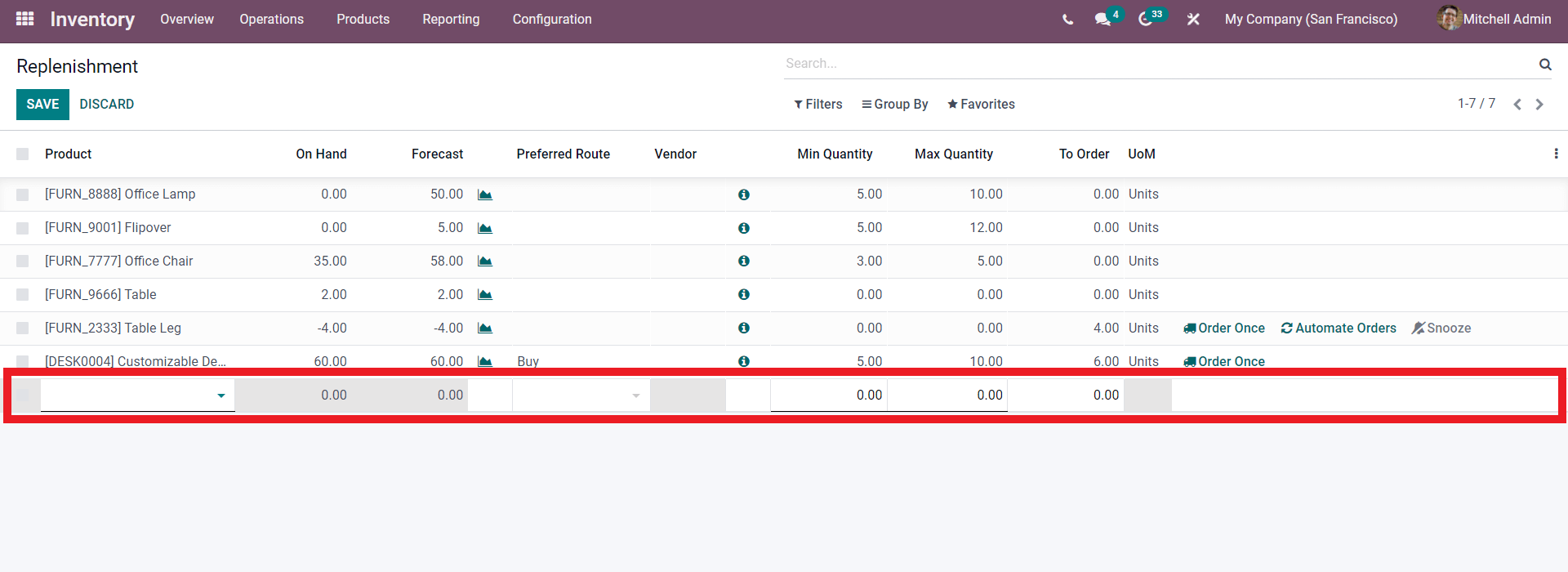Go to previous page arrow
Image resolution: width=1568 pixels, height=572 pixels.
[x=1517, y=105]
